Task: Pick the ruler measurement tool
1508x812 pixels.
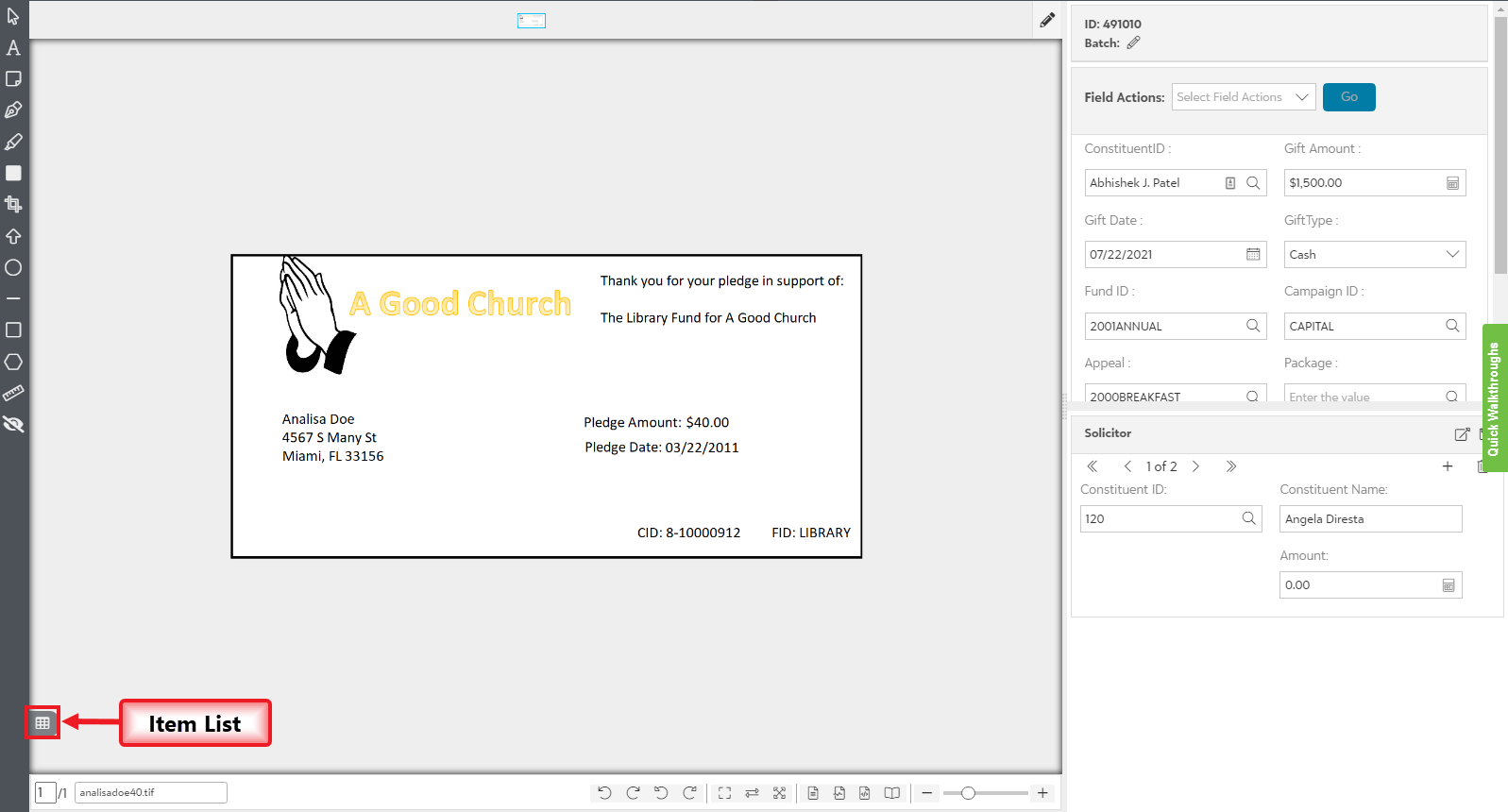Action: 13,393
